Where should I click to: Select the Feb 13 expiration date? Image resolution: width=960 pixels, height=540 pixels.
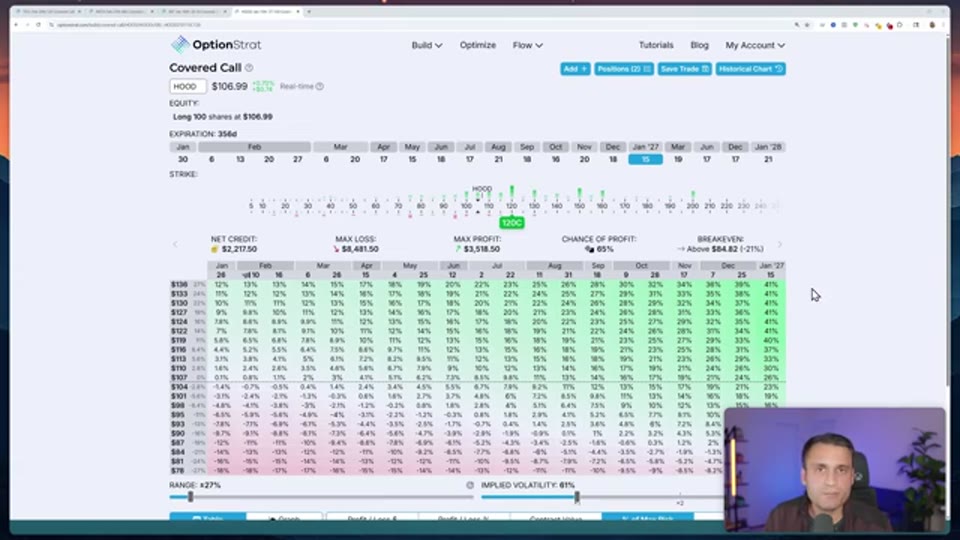click(x=240, y=159)
